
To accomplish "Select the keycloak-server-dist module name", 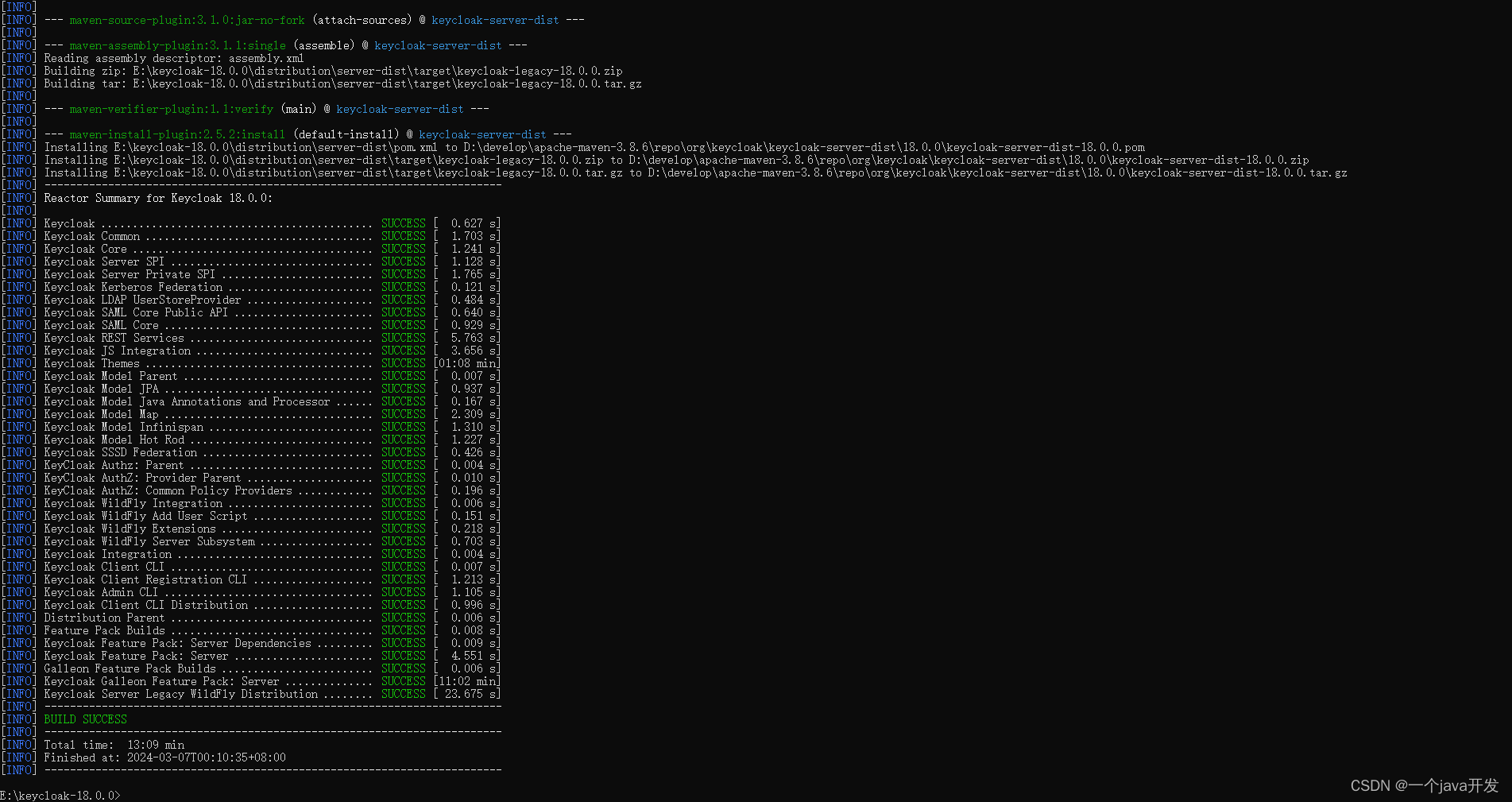I will tap(495, 20).
